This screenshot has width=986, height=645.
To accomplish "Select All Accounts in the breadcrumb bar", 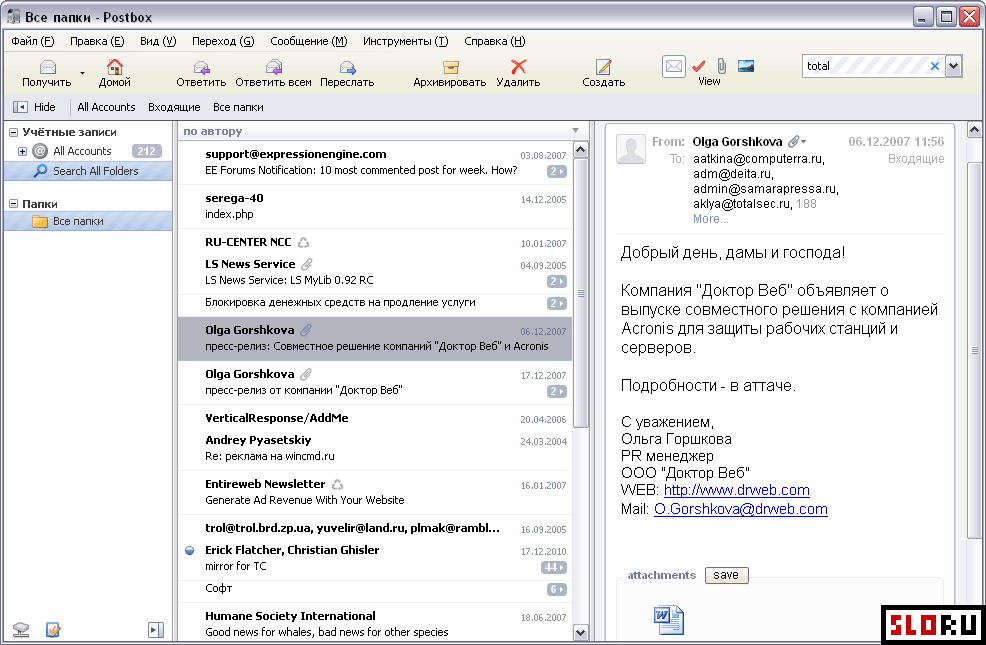I will (106, 107).
